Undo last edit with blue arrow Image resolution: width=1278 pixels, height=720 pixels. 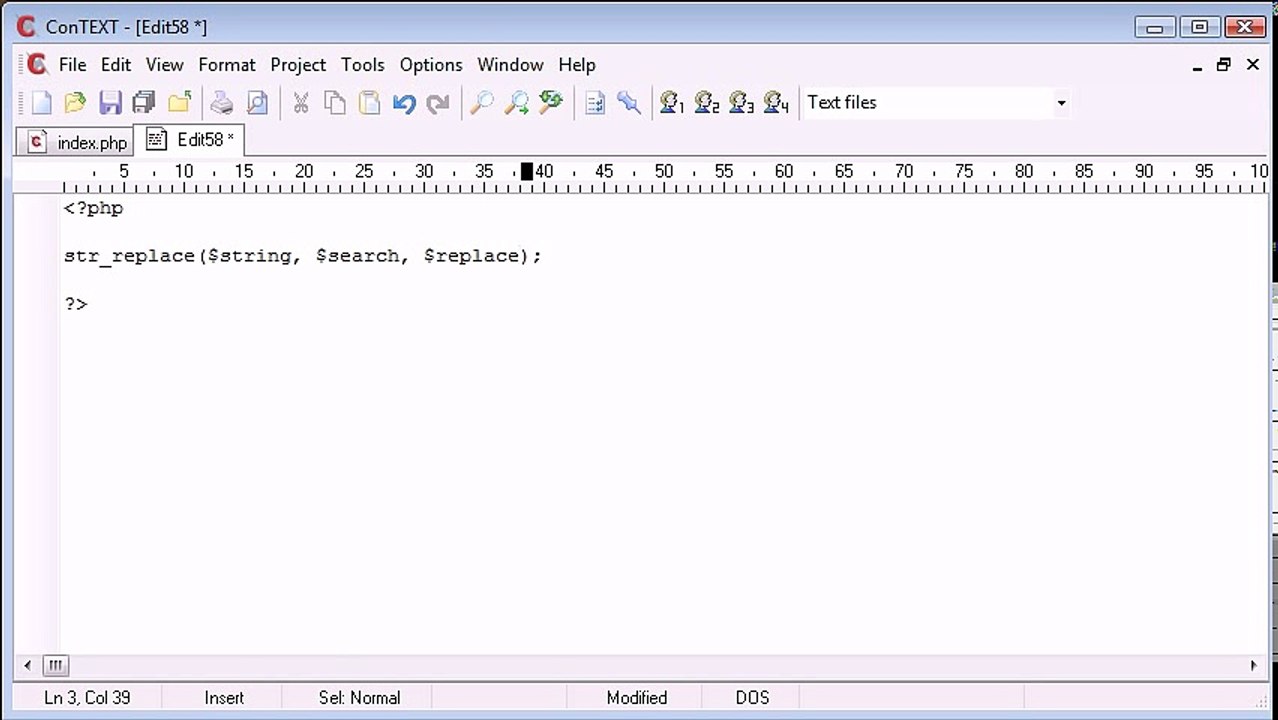pos(404,102)
